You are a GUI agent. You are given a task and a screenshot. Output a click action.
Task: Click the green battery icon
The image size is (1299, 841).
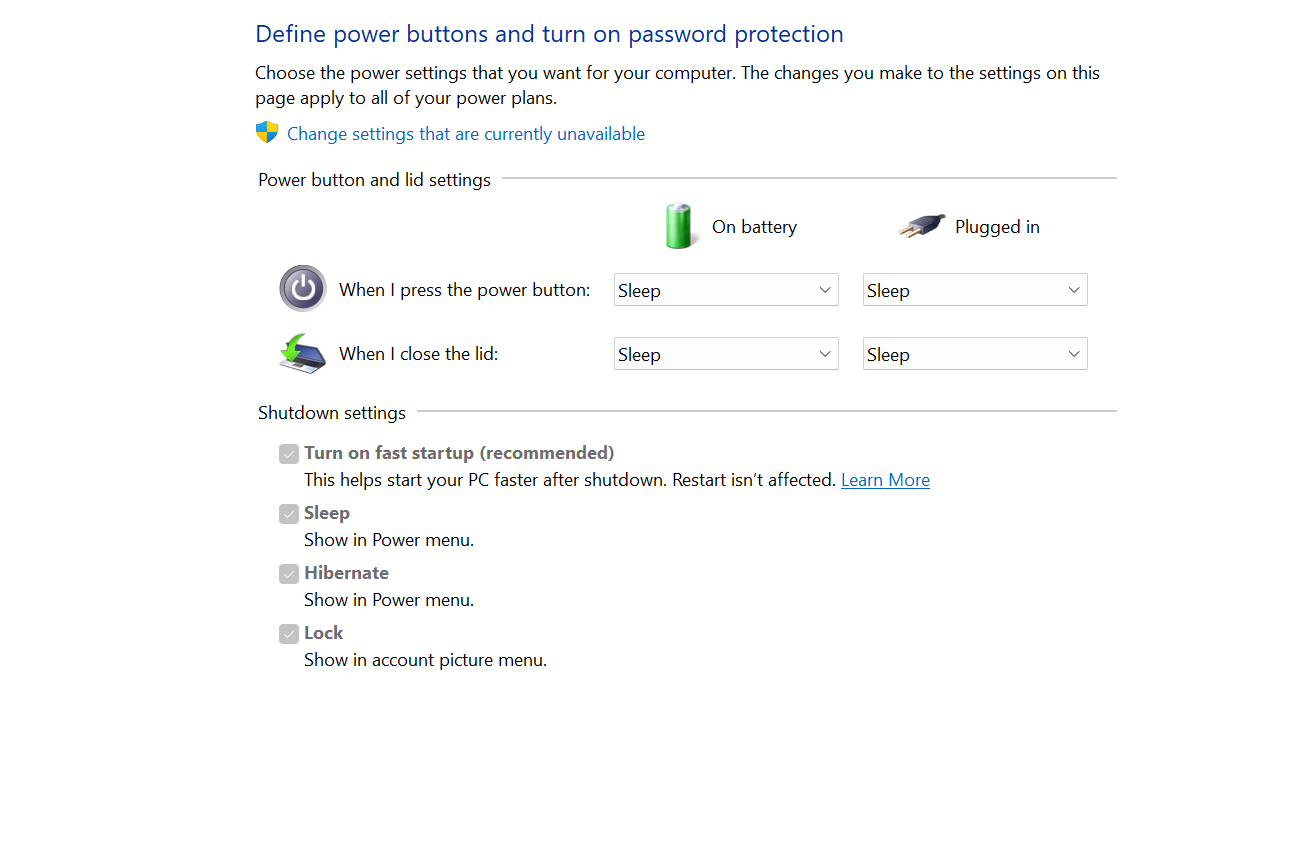click(678, 226)
